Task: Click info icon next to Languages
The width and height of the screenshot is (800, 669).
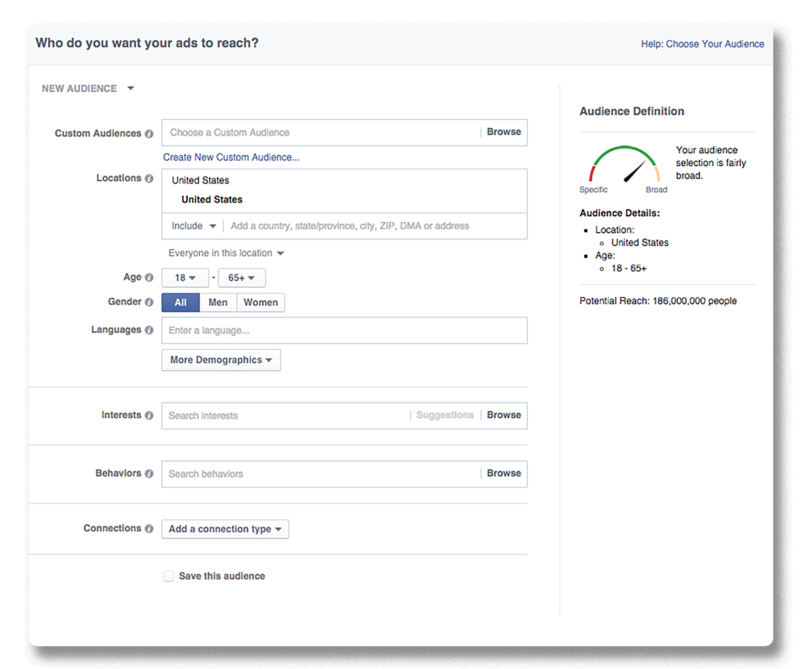Action: point(149,330)
